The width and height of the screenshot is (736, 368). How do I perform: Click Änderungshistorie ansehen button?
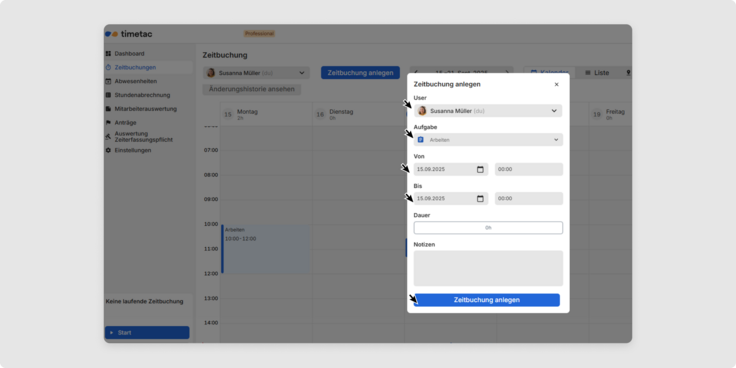pos(252,89)
